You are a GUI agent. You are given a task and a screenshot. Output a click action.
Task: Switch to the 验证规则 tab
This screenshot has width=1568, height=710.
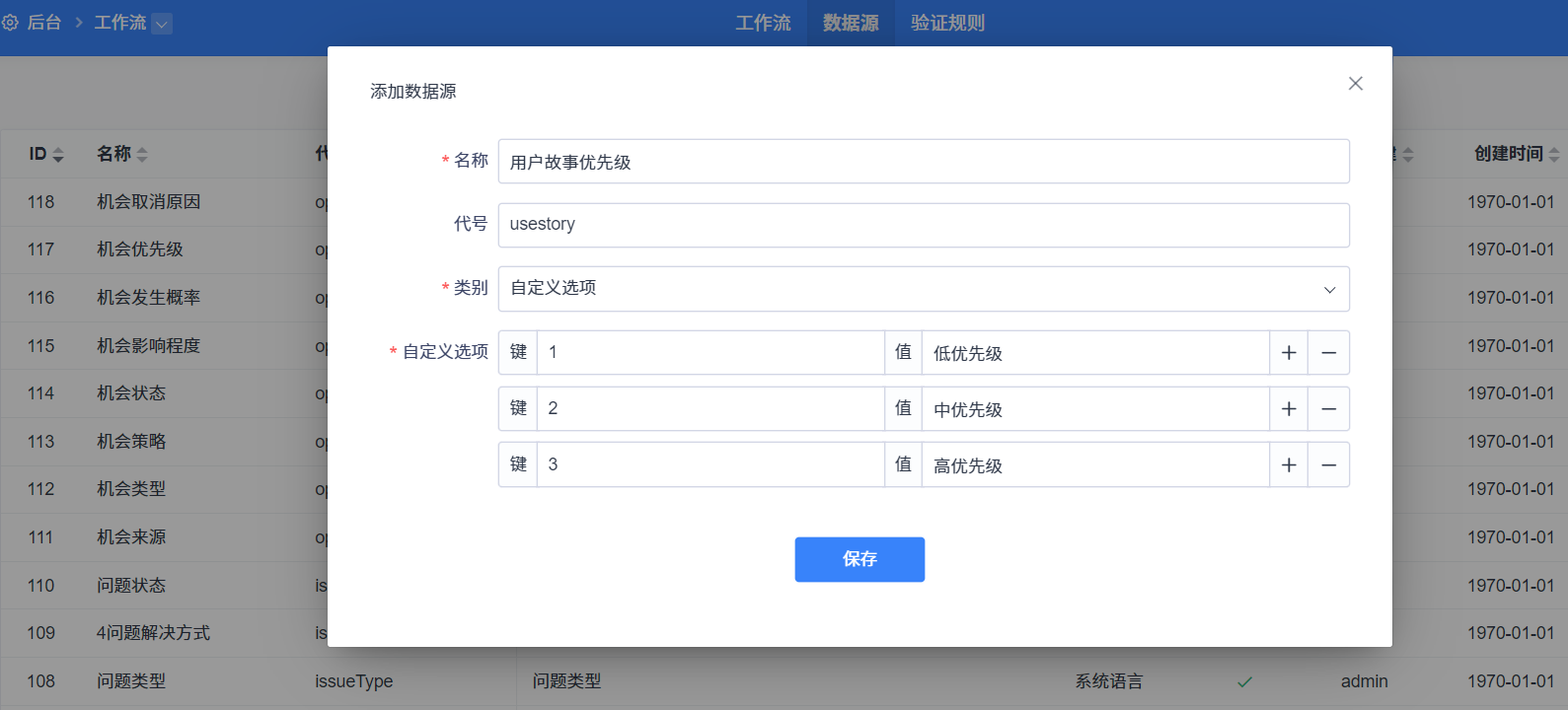point(947,23)
